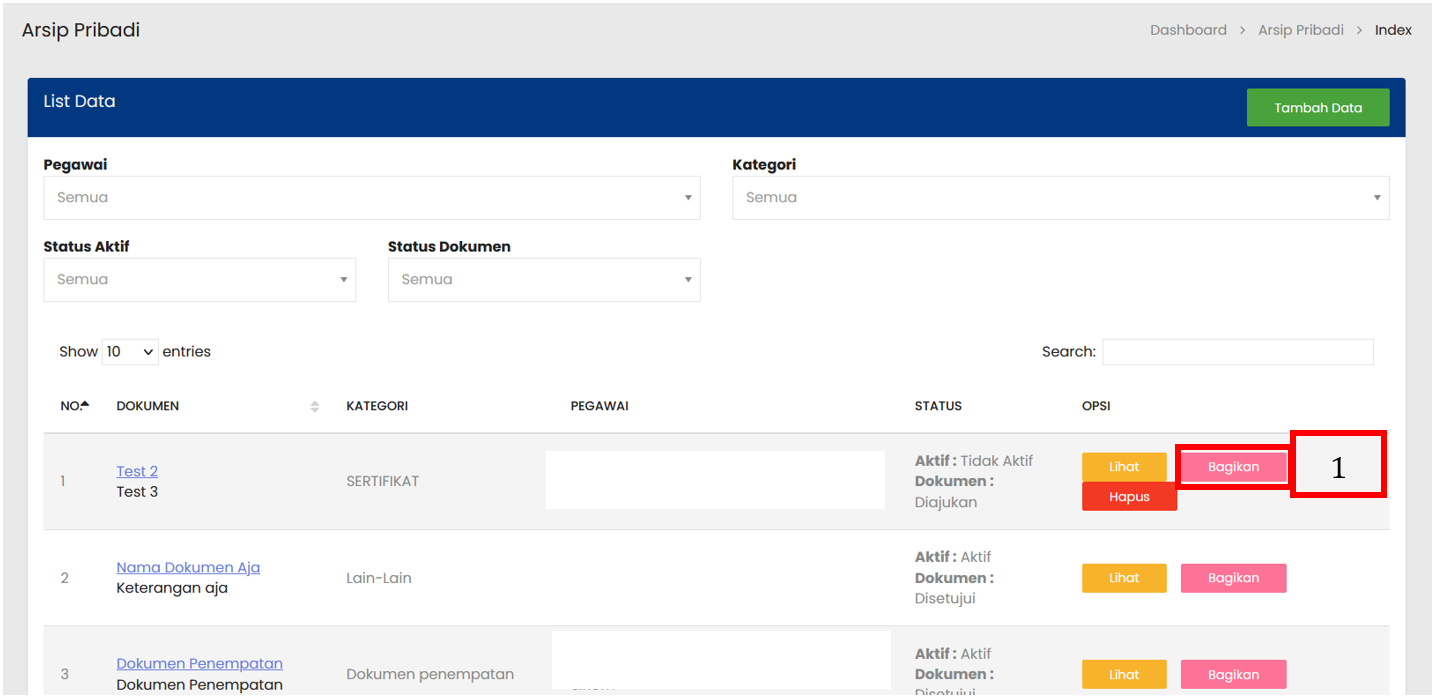Open the Test 2 document link

137,471
